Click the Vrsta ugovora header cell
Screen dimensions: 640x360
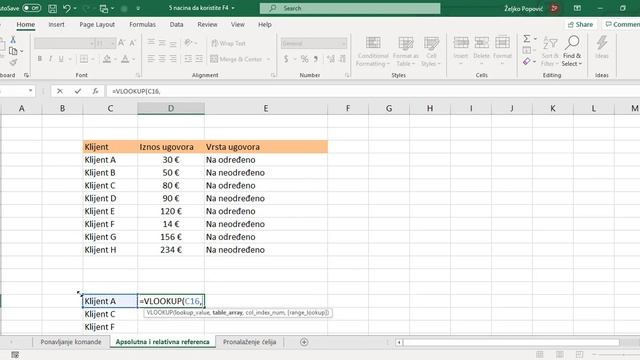point(266,147)
